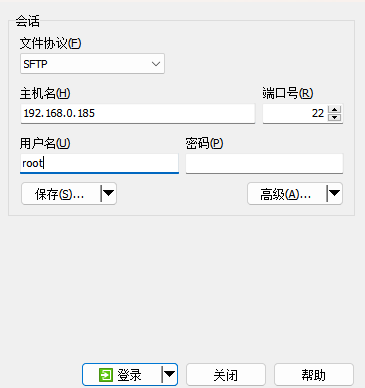Increase port number with up spinner arrow

click(x=335, y=109)
